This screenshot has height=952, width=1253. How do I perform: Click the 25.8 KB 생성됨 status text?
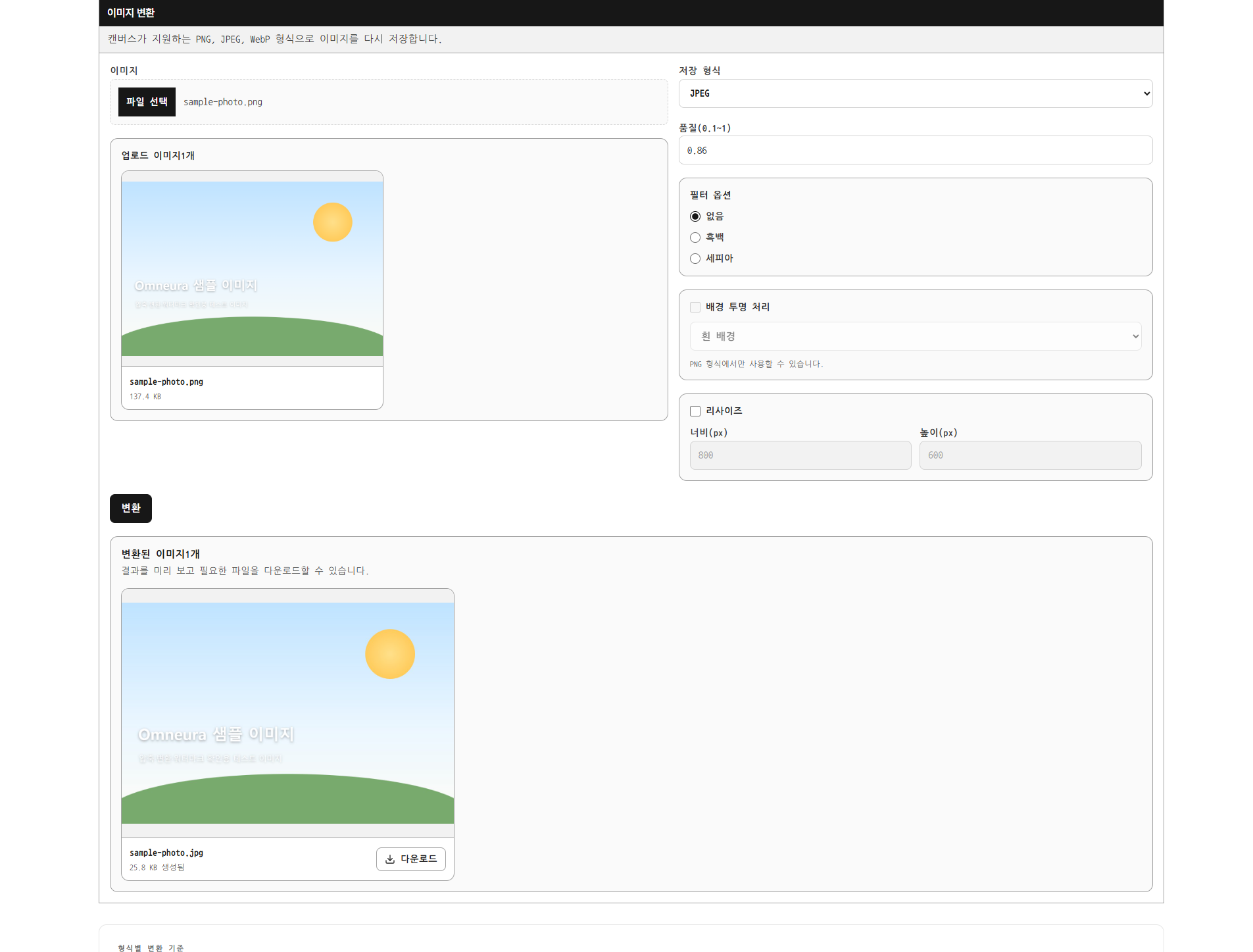(157, 868)
